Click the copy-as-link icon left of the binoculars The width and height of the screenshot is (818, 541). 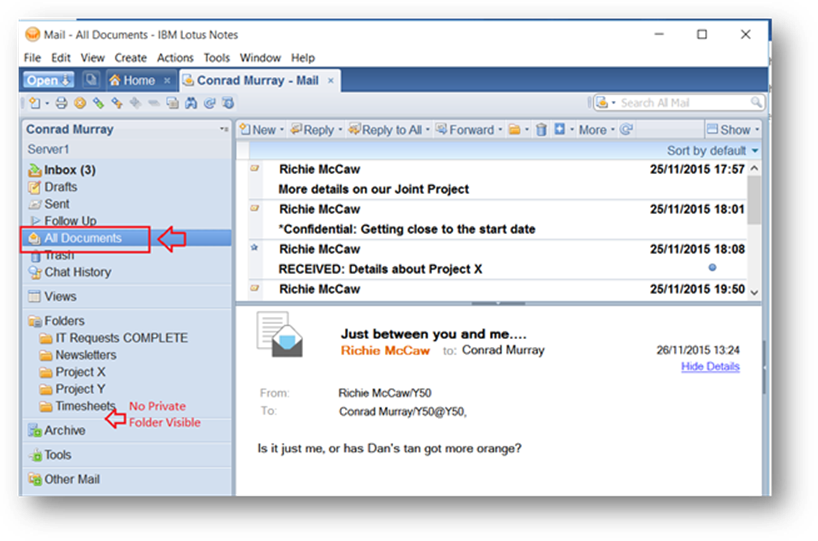pos(172,103)
